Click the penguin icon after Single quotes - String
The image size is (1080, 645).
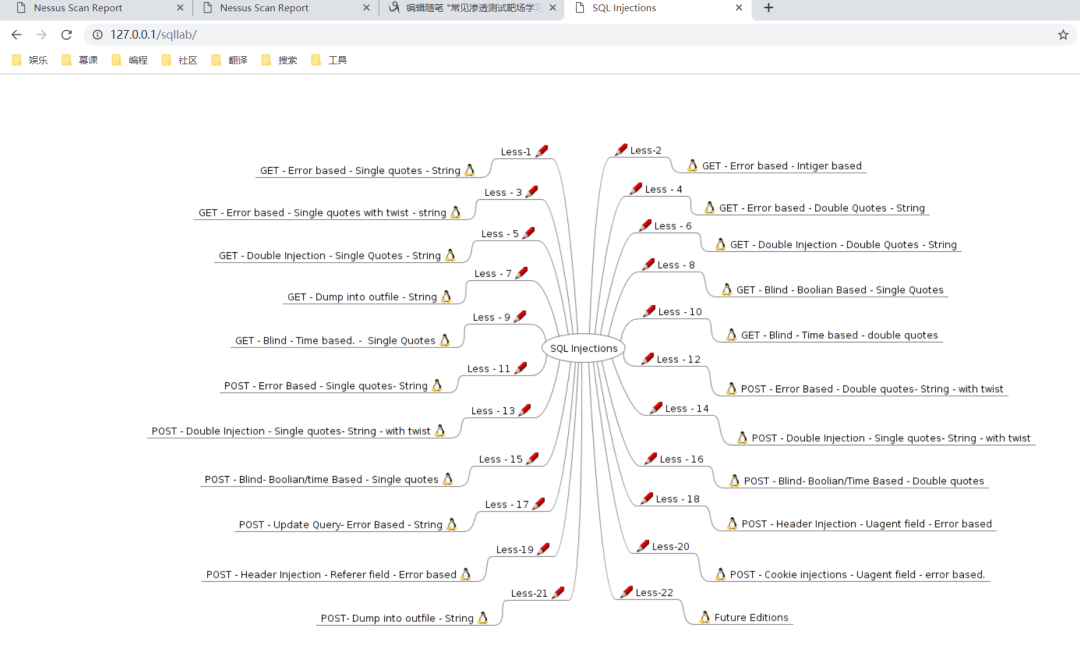pyautogui.click(x=470, y=170)
